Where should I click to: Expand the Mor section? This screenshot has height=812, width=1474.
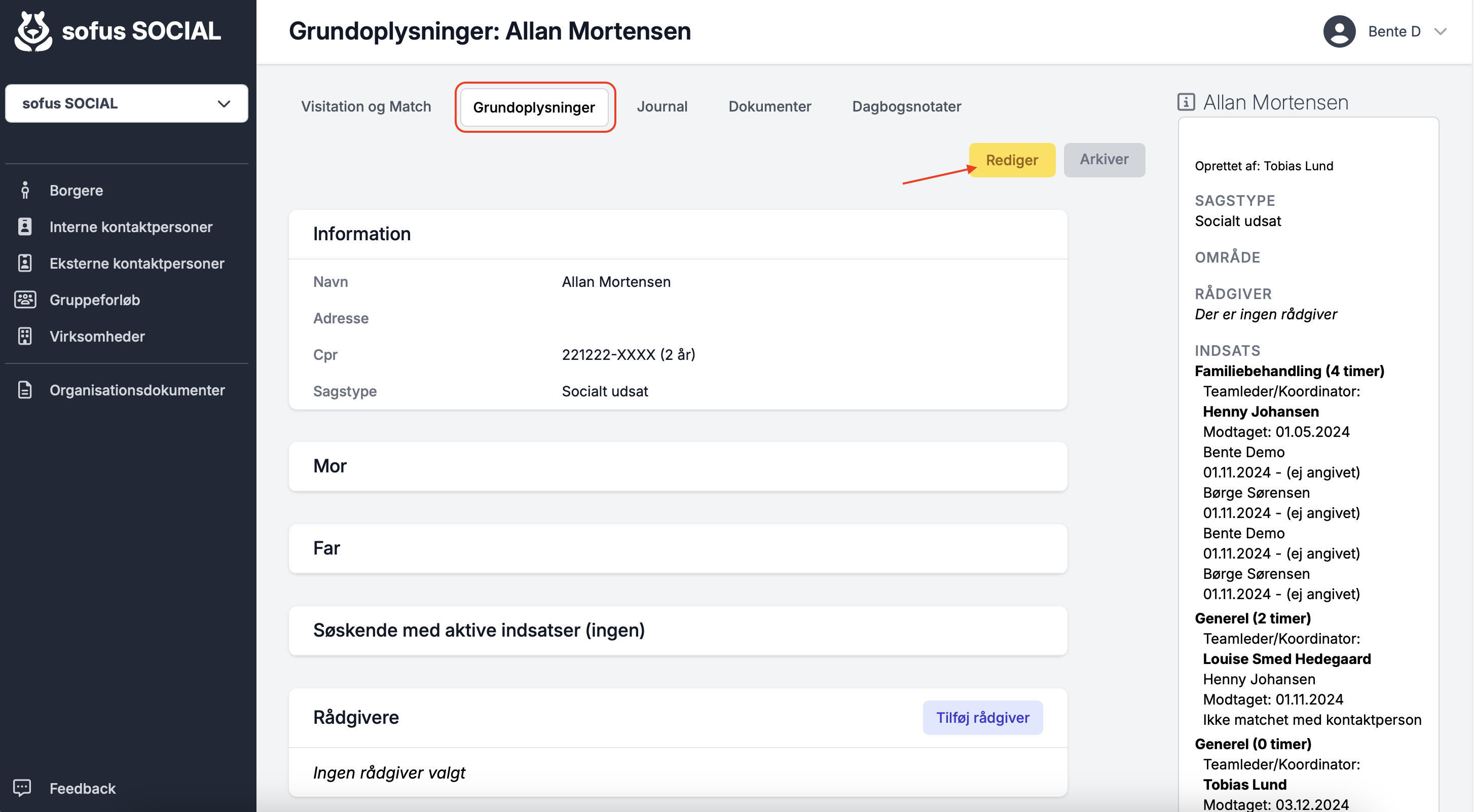point(678,466)
